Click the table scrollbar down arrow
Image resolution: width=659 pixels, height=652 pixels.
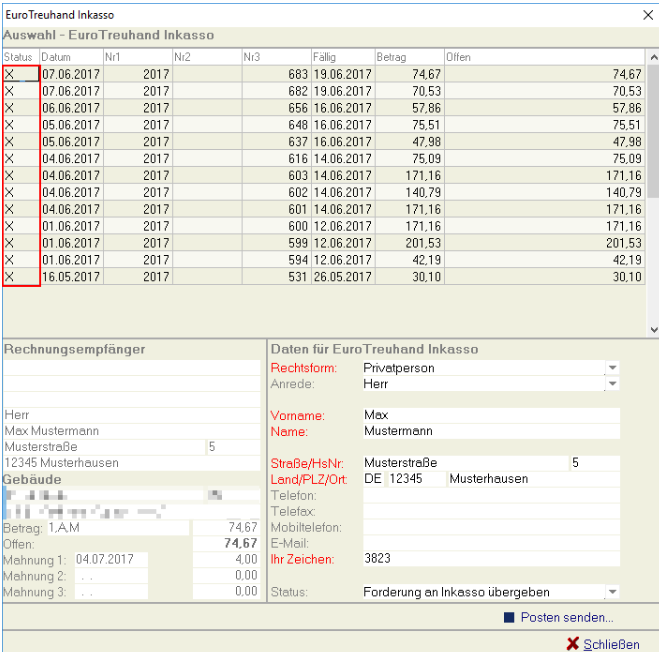click(x=654, y=330)
